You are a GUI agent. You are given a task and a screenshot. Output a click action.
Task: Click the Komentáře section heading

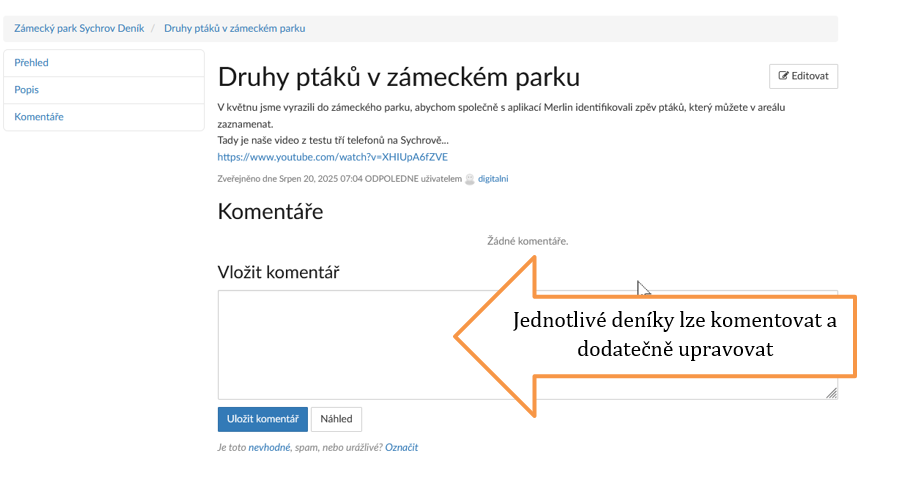pos(270,211)
